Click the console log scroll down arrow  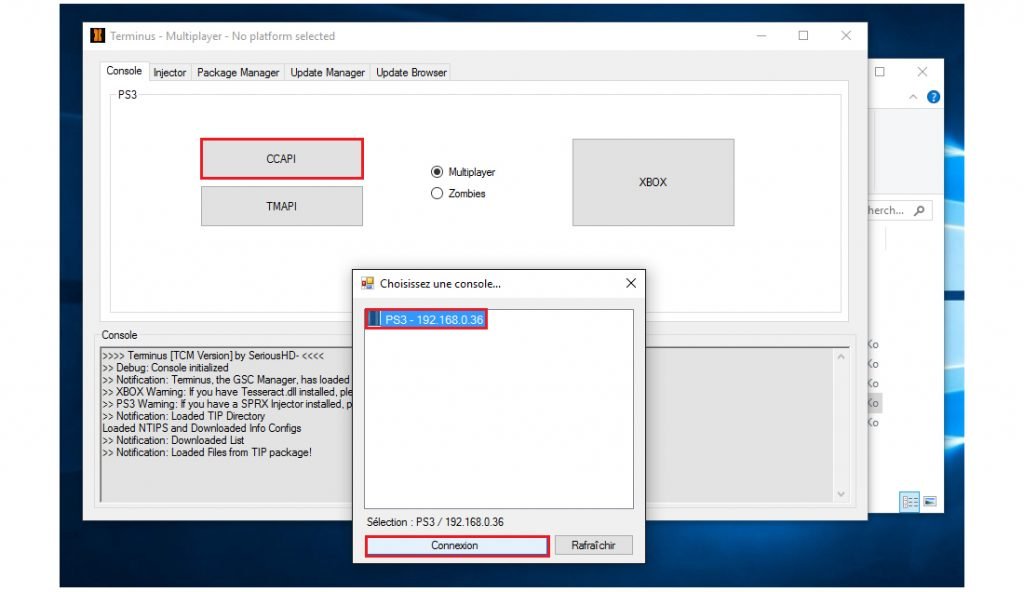point(841,494)
